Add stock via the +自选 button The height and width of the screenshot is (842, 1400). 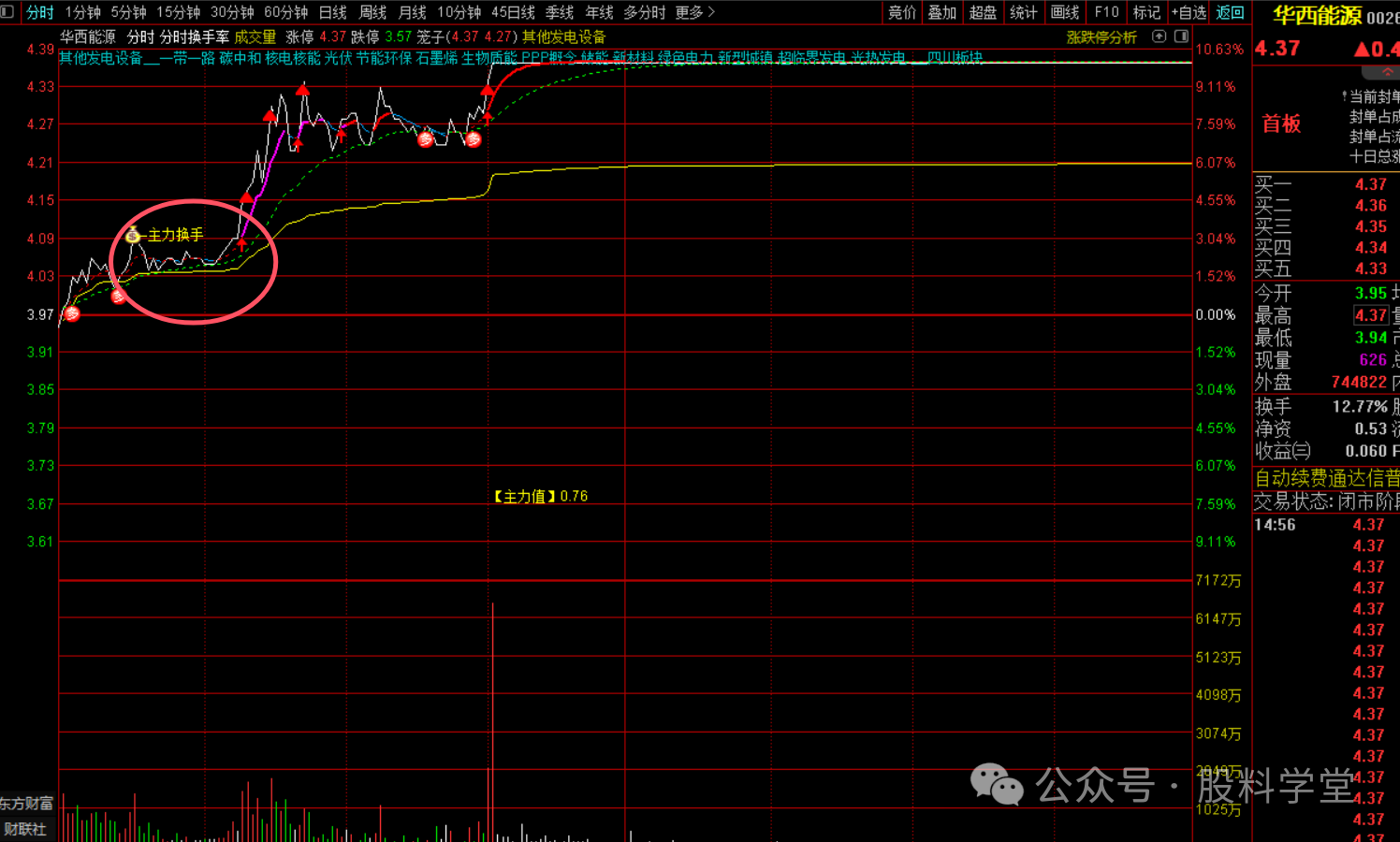coord(1189,12)
